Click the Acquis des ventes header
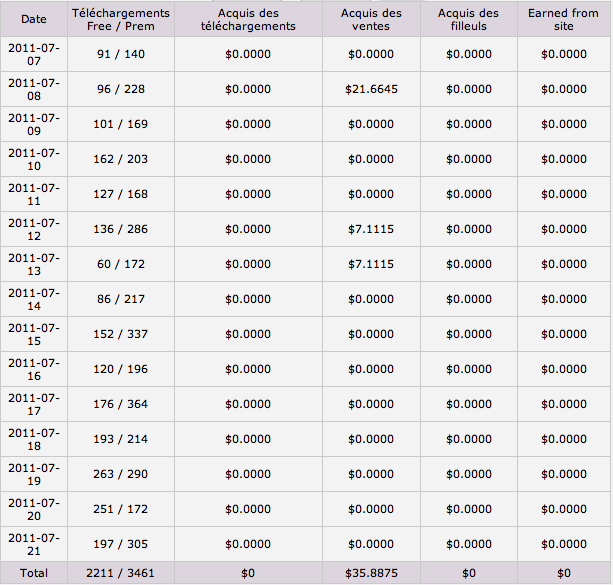The width and height of the screenshot is (613, 585). (371, 19)
